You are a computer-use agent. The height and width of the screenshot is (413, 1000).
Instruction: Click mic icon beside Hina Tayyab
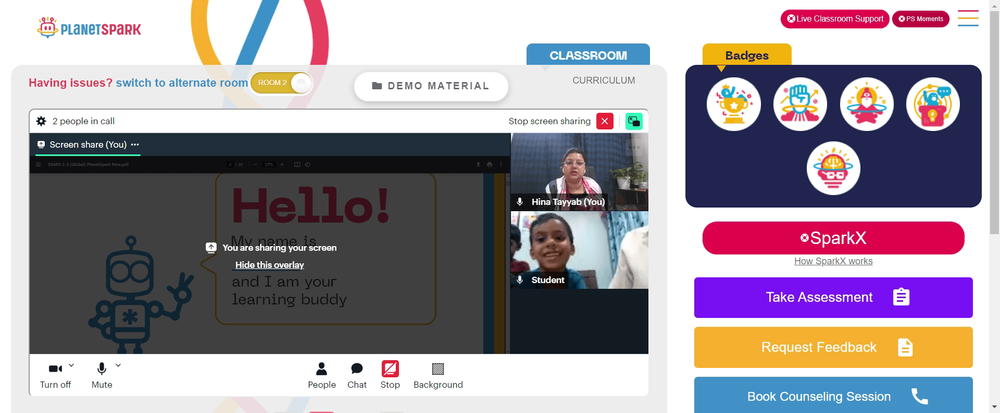[520, 202]
